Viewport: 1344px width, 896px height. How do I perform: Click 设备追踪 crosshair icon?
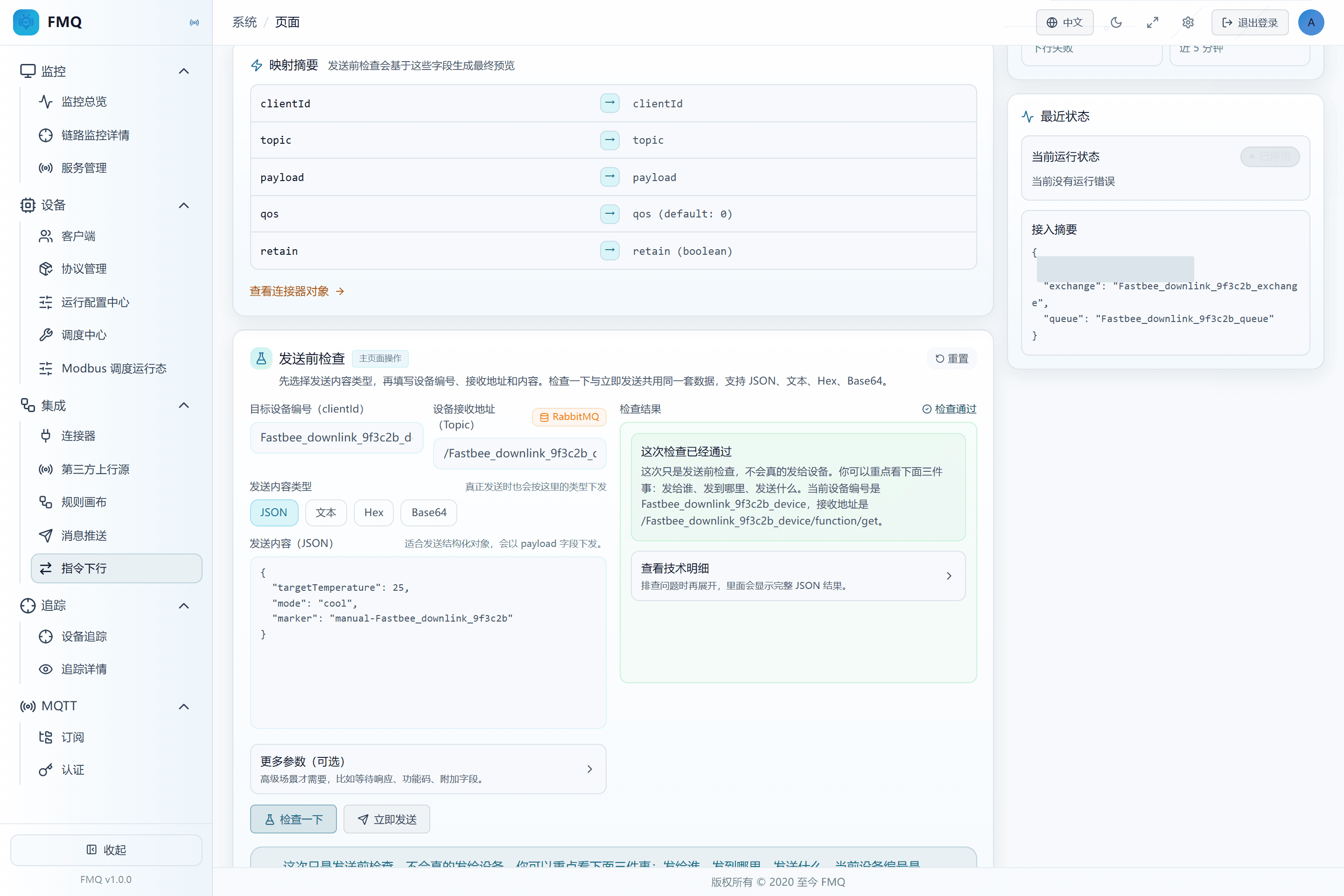tap(46, 637)
